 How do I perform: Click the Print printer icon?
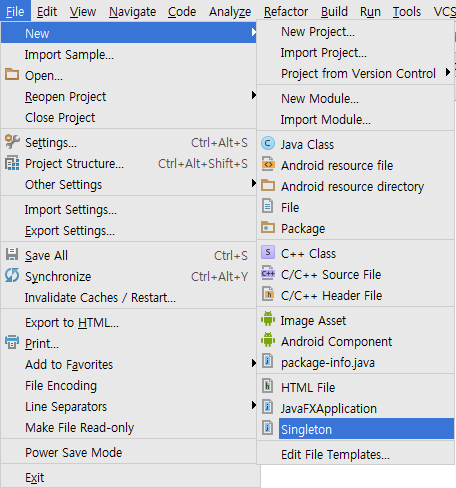12,343
